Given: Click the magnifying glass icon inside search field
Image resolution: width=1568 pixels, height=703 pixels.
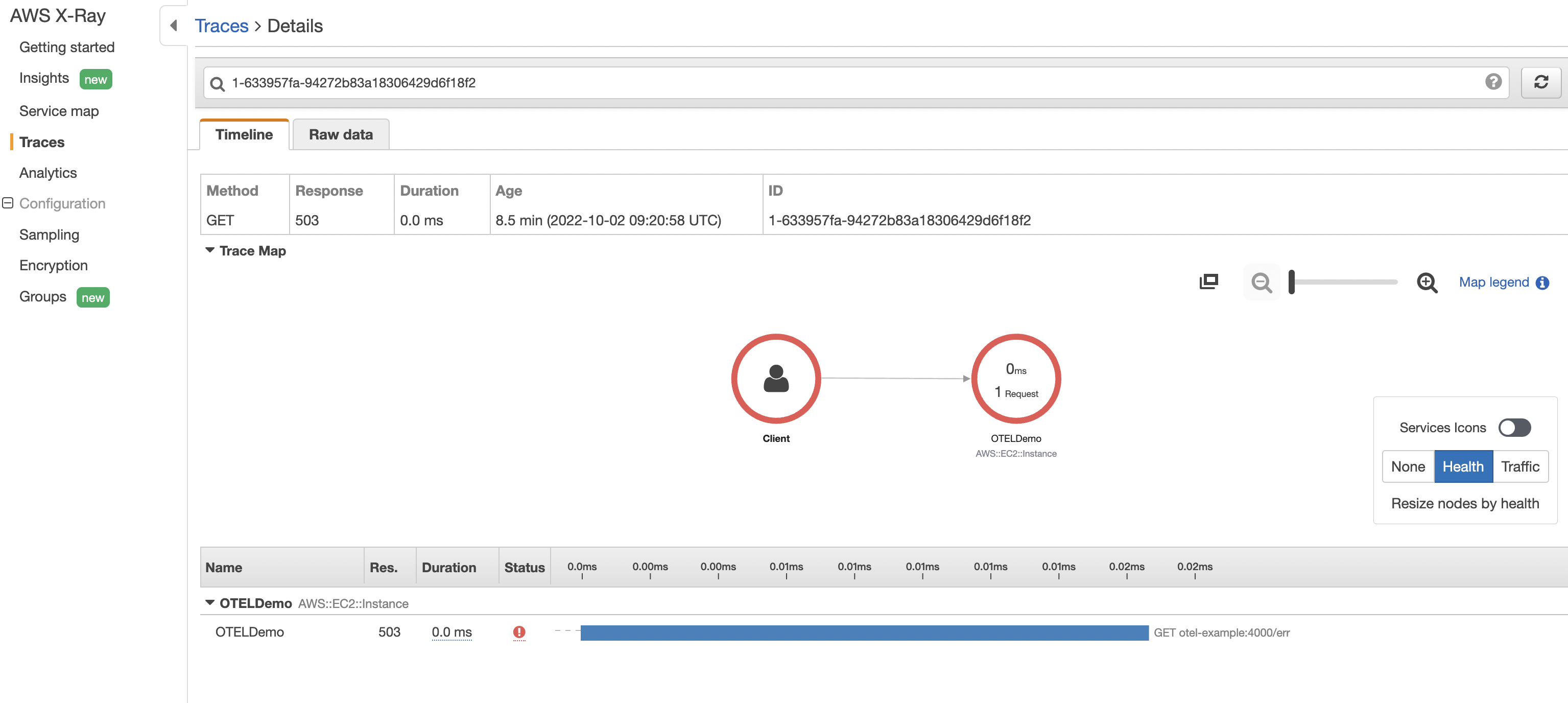Looking at the screenshot, I should (217, 83).
